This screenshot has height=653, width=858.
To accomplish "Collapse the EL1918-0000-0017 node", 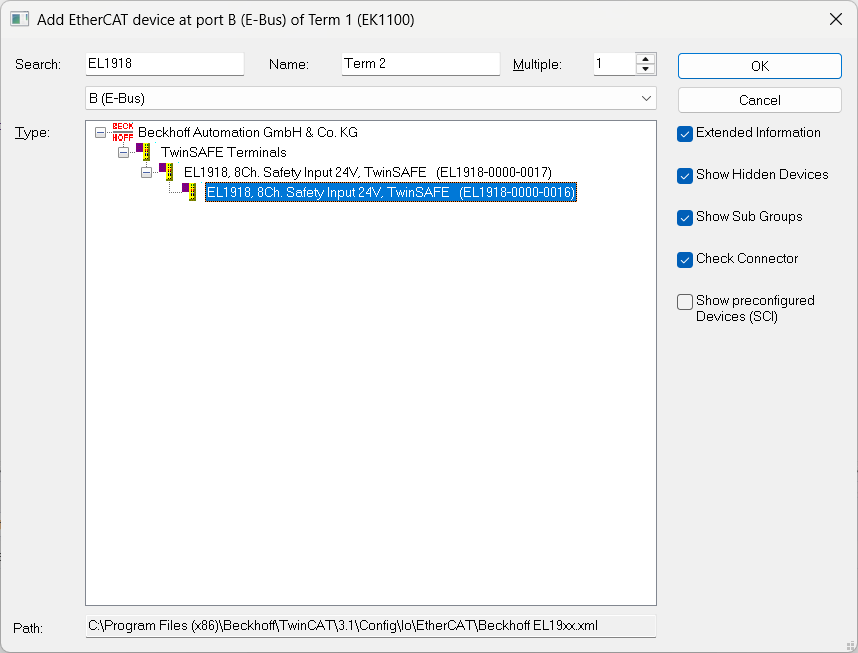I will coord(146,172).
